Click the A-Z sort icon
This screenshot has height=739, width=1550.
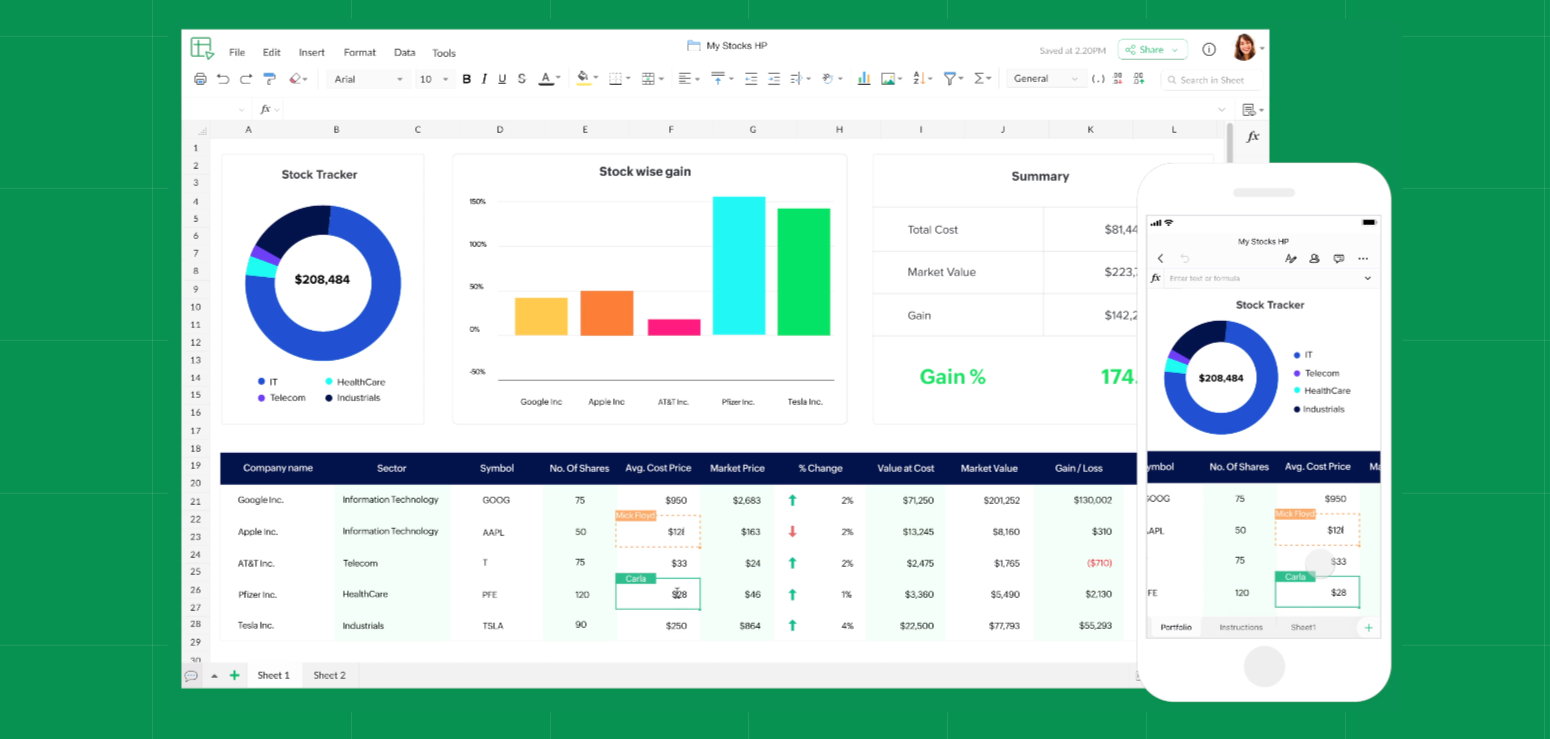(919, 79)
